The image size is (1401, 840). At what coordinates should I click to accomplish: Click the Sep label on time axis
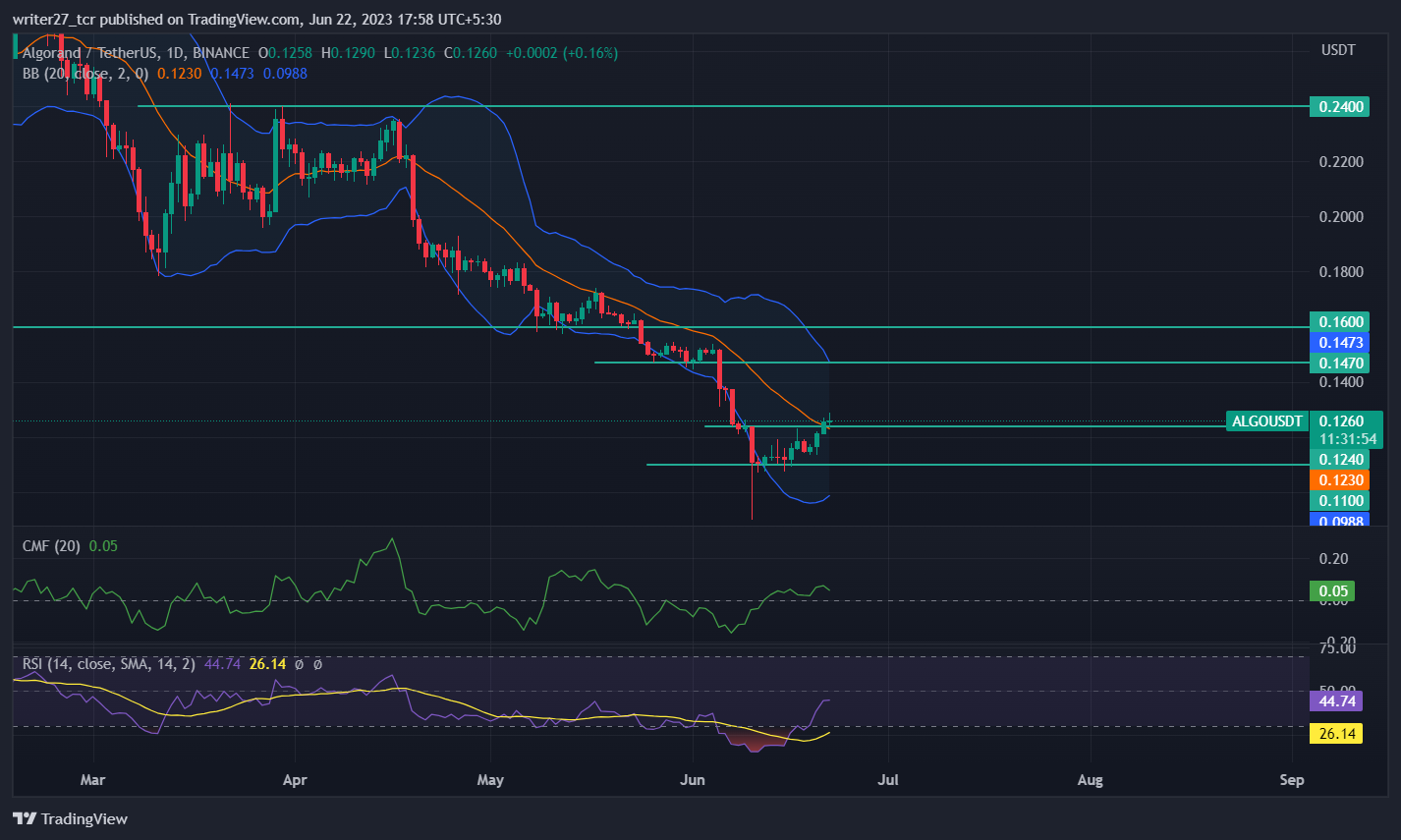point(1292,780)
